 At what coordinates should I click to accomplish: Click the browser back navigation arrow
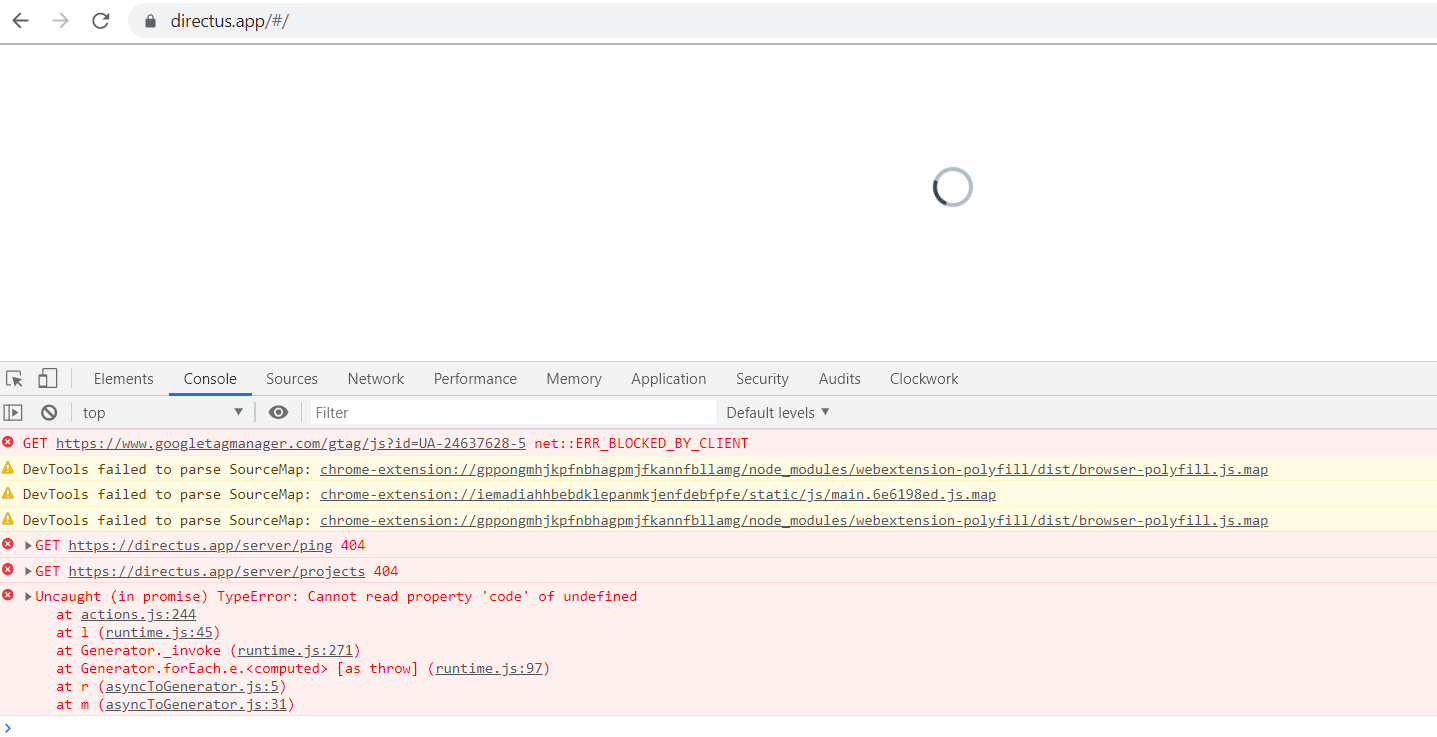[20, 20]
